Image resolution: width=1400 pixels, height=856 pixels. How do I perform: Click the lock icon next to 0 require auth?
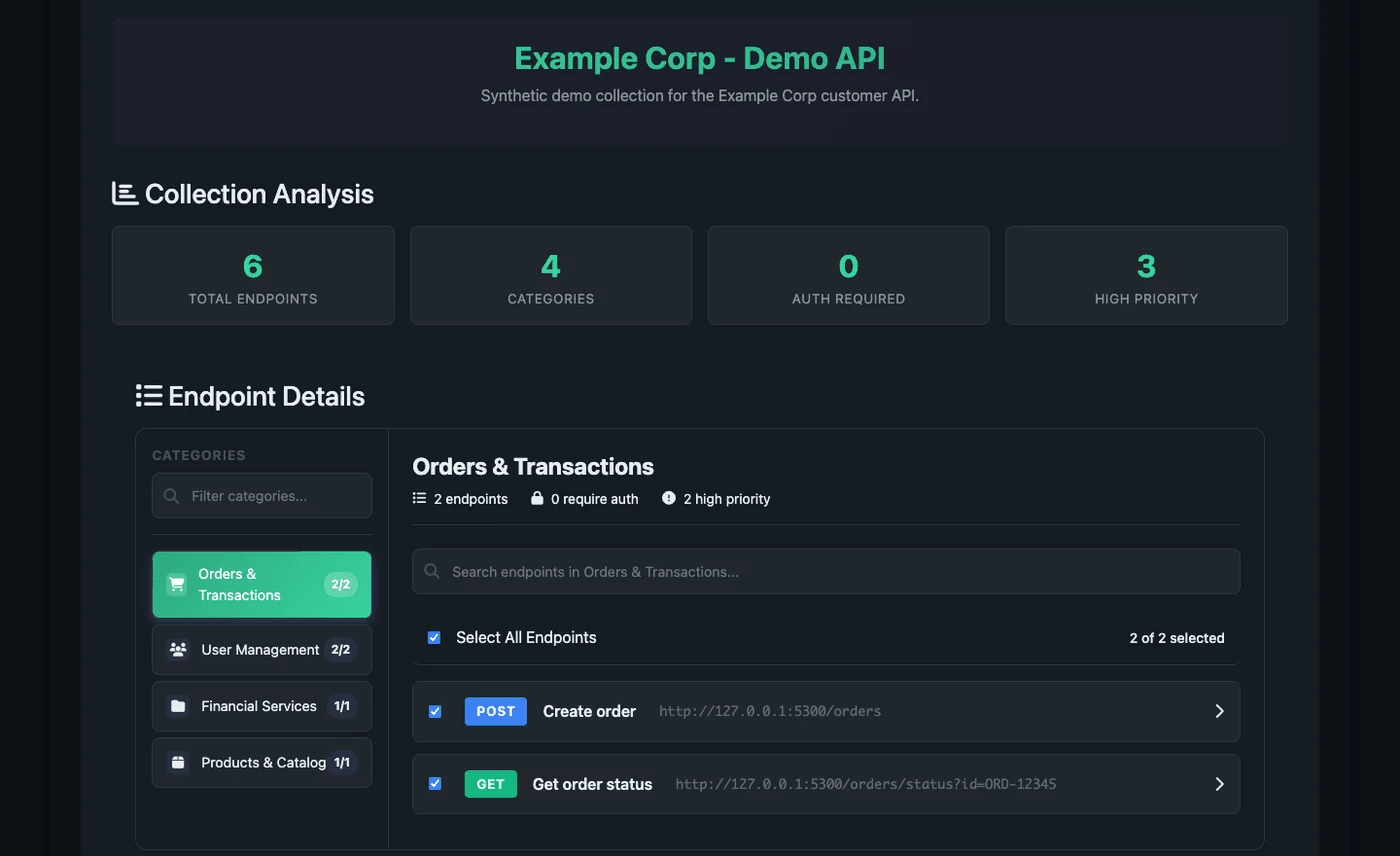(x=537, y=498)
